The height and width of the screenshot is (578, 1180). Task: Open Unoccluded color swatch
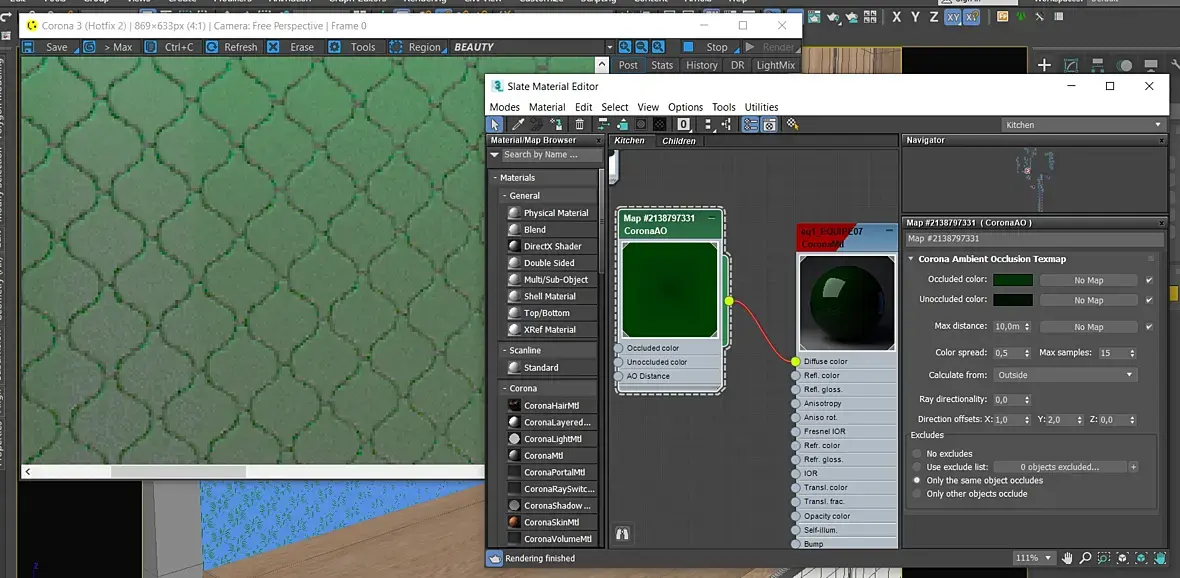(x=1013, y=300)
